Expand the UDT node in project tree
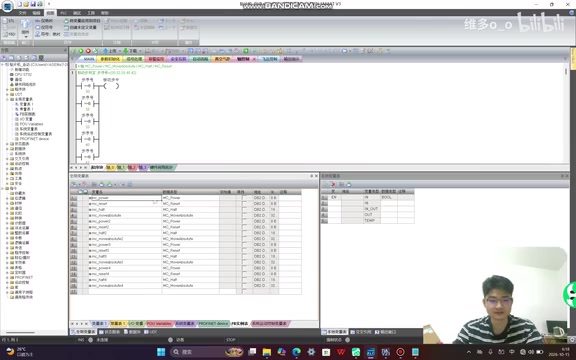Screen dimensions: 576x360 [7, 94]
